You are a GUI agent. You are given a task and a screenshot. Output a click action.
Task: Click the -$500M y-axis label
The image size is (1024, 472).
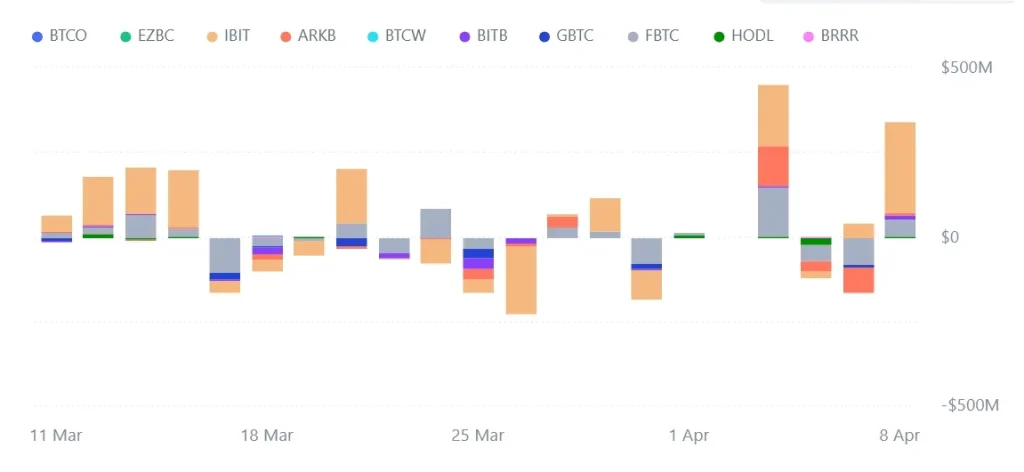(967, 405)
